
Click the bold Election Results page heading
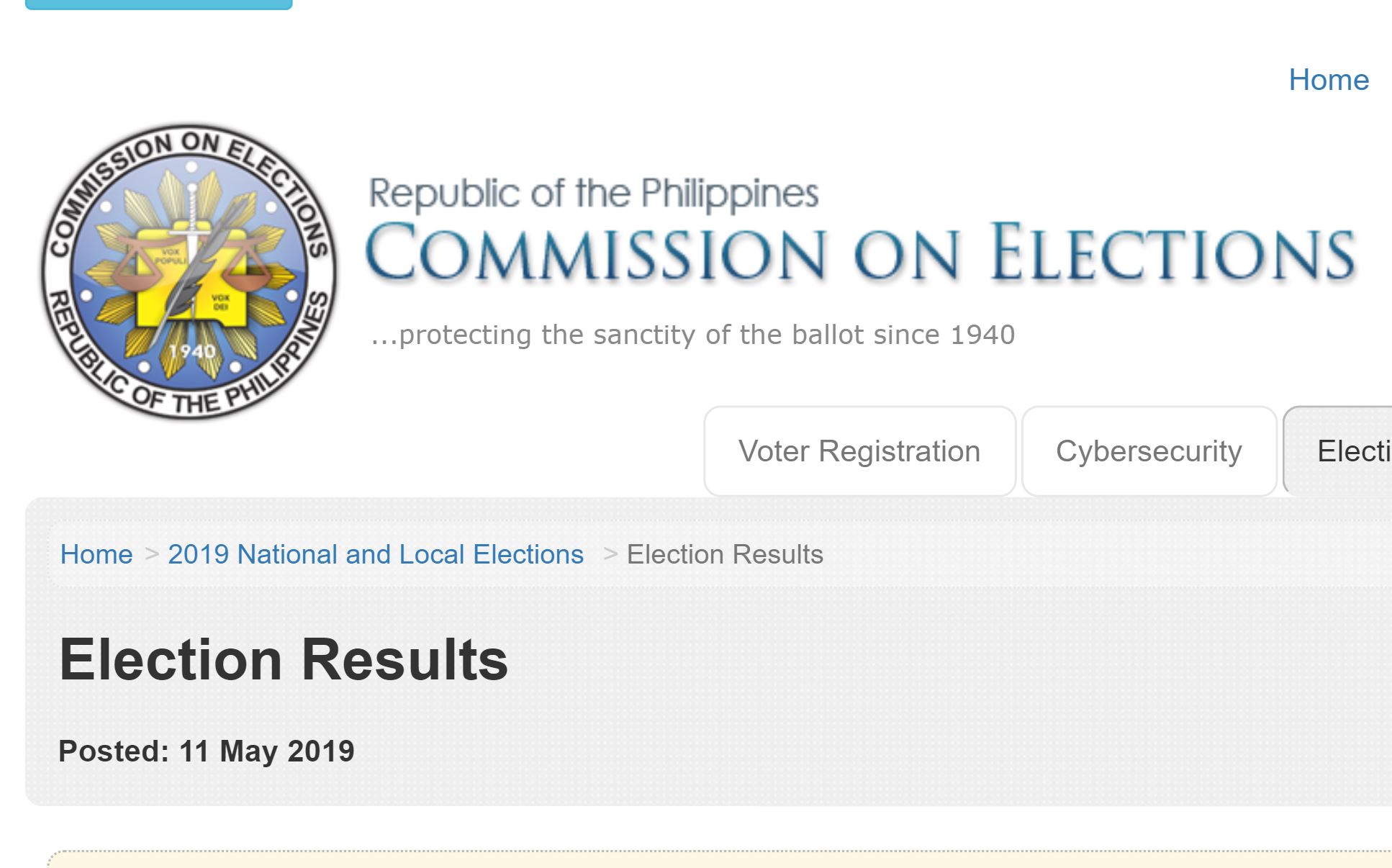click(x=283, y=659)
